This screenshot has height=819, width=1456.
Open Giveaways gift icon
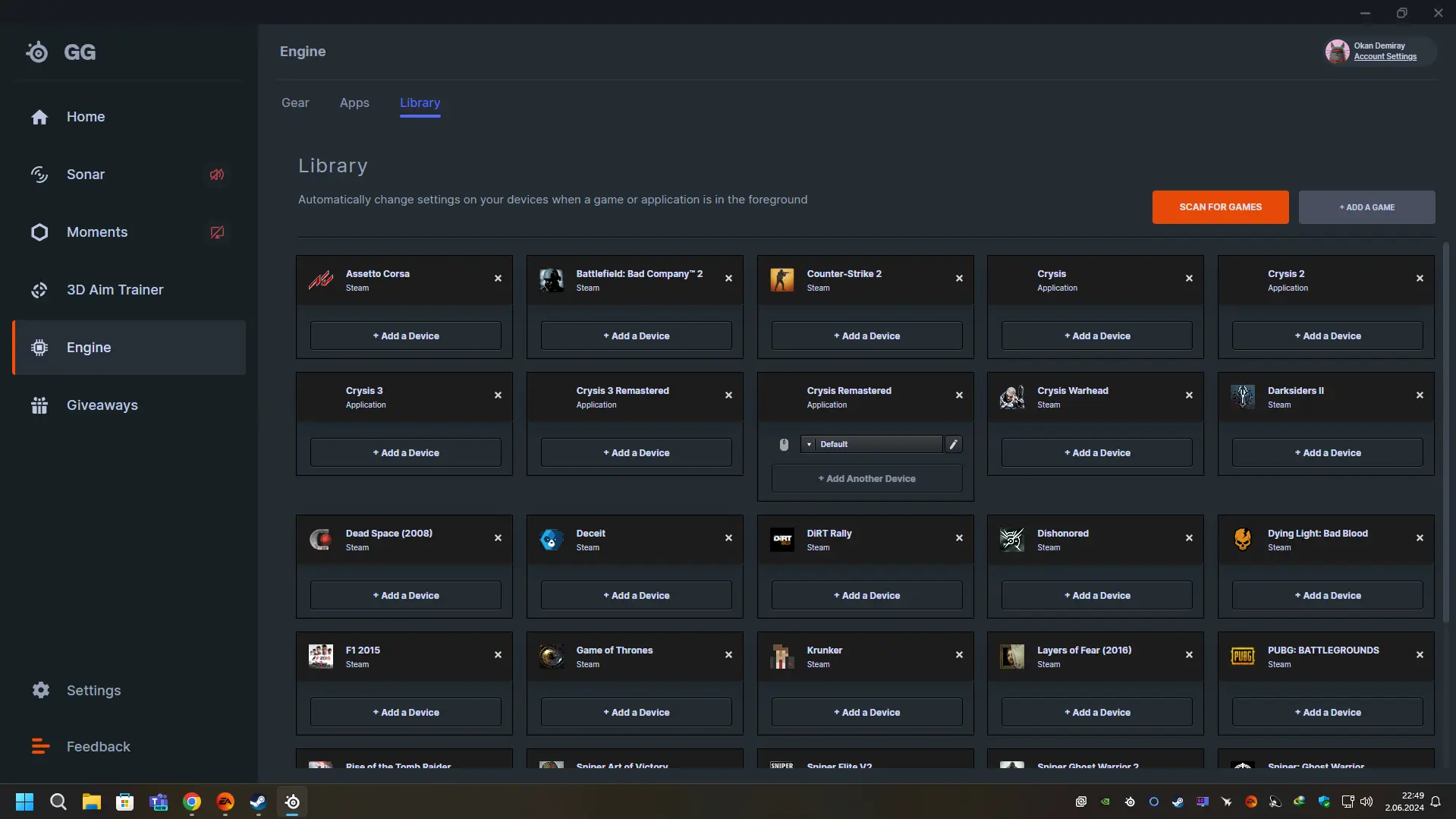coord(39,405)
